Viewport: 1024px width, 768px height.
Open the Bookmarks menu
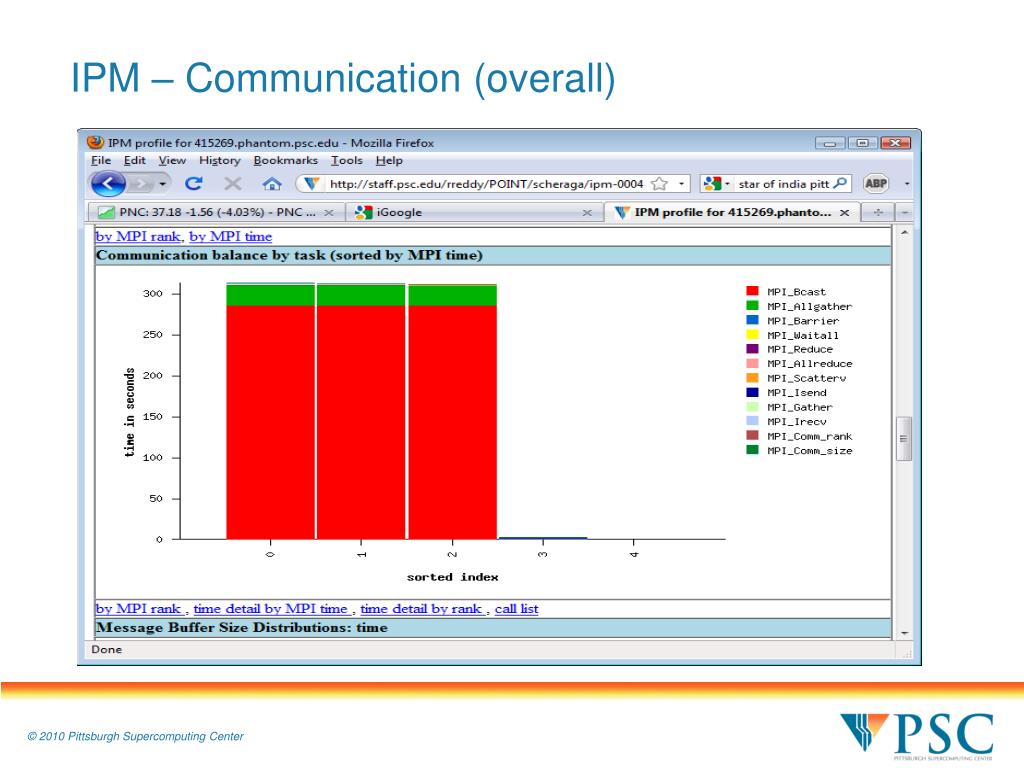285,160
